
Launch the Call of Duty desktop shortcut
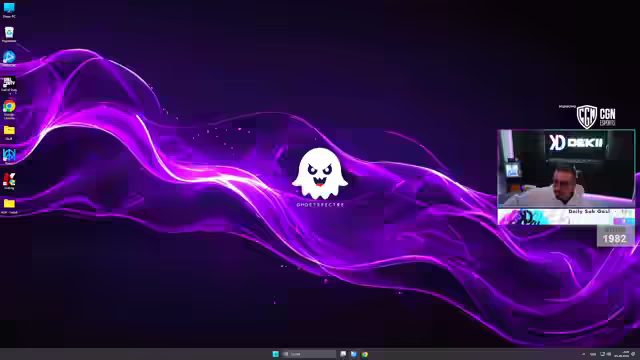click(x=9, y=84)
